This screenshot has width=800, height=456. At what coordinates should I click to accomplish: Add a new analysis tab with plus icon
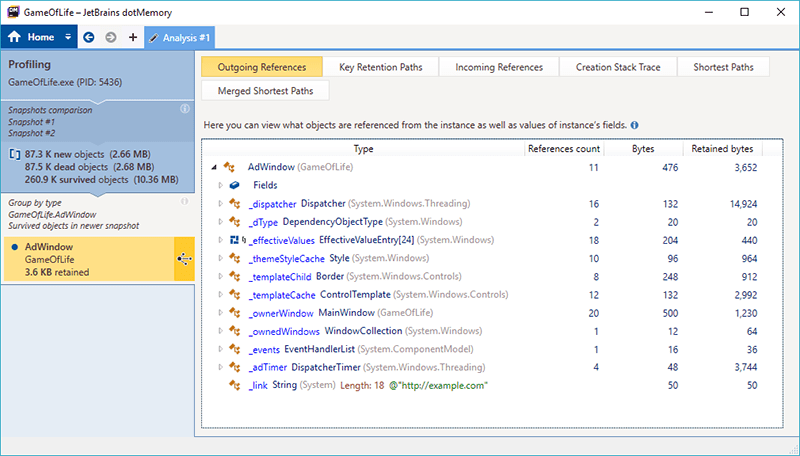(x=133, y=37)
